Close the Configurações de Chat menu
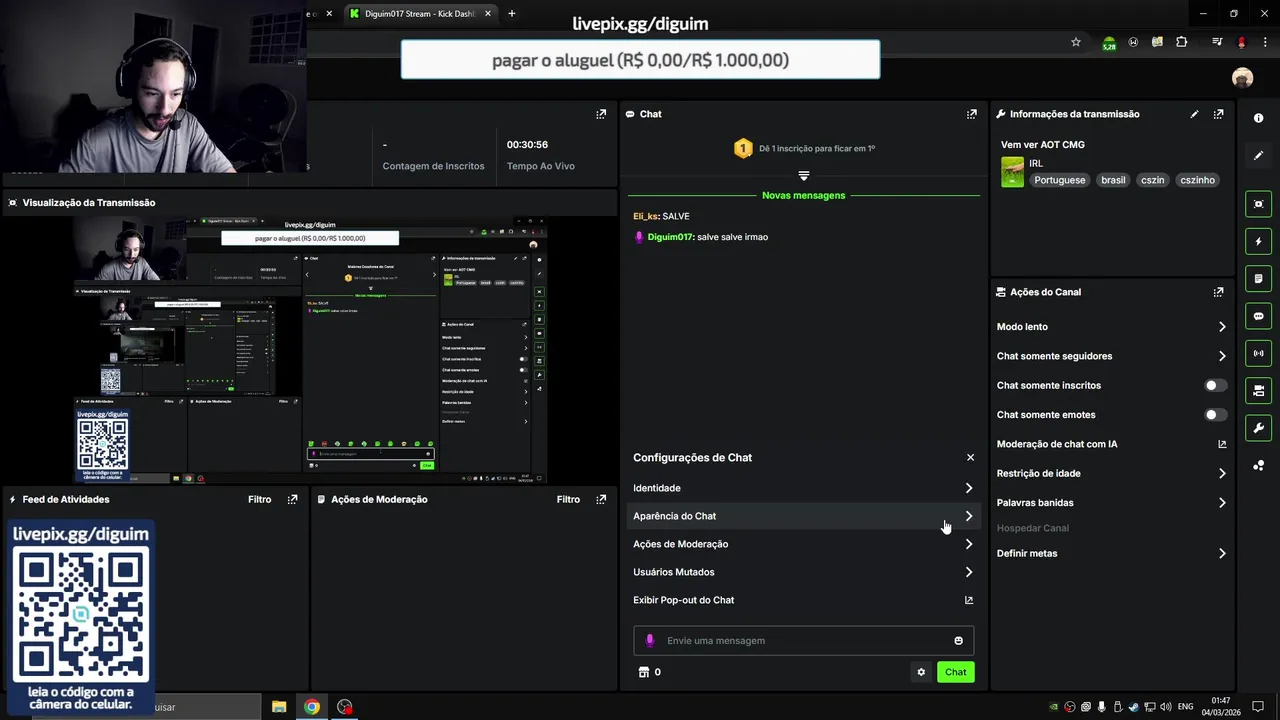Image resolution: width=1280 pixels, height=720 pixels. pyautogui.click(x=970, y=457)
